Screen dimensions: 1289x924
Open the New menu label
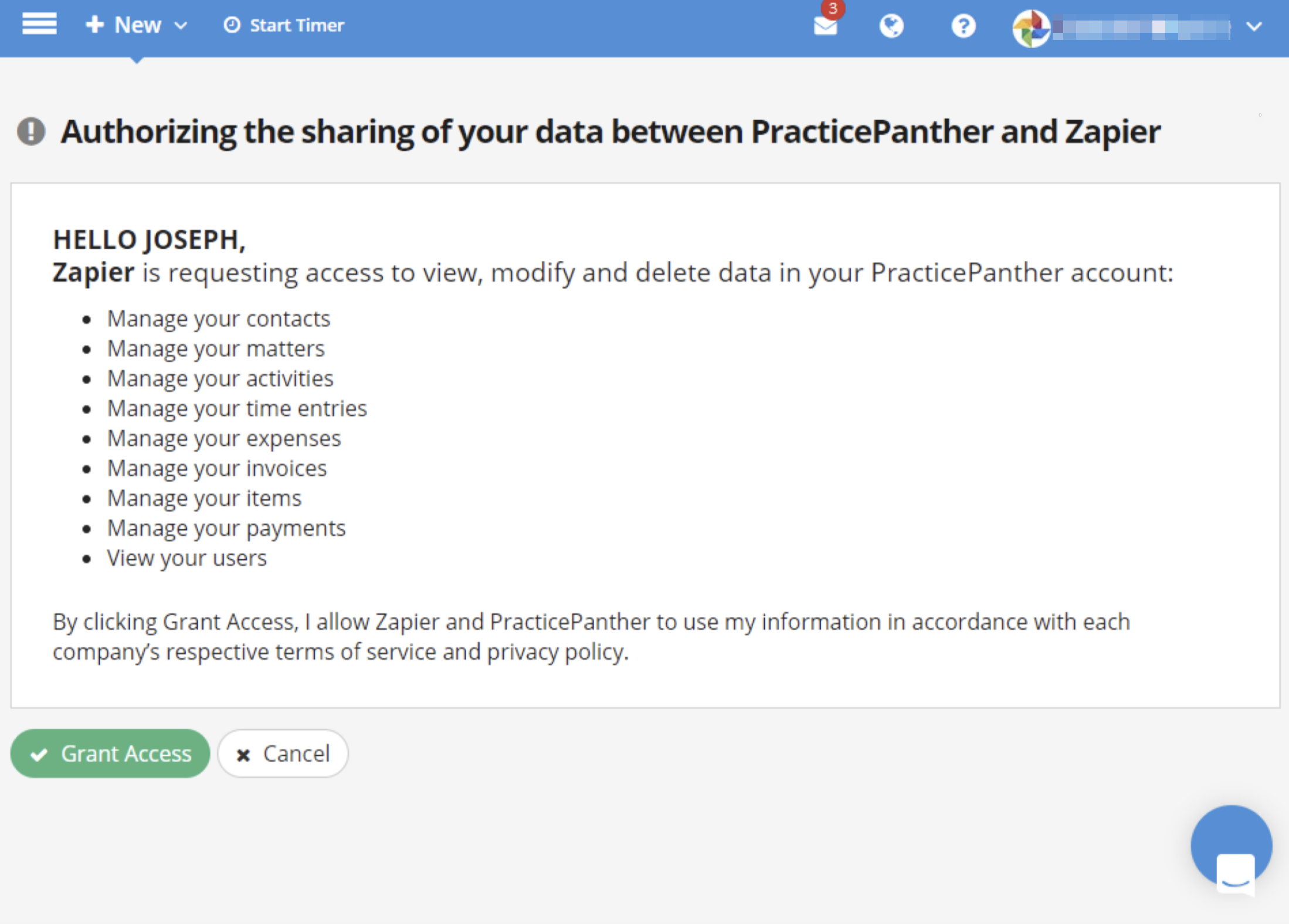click(138, 25)
